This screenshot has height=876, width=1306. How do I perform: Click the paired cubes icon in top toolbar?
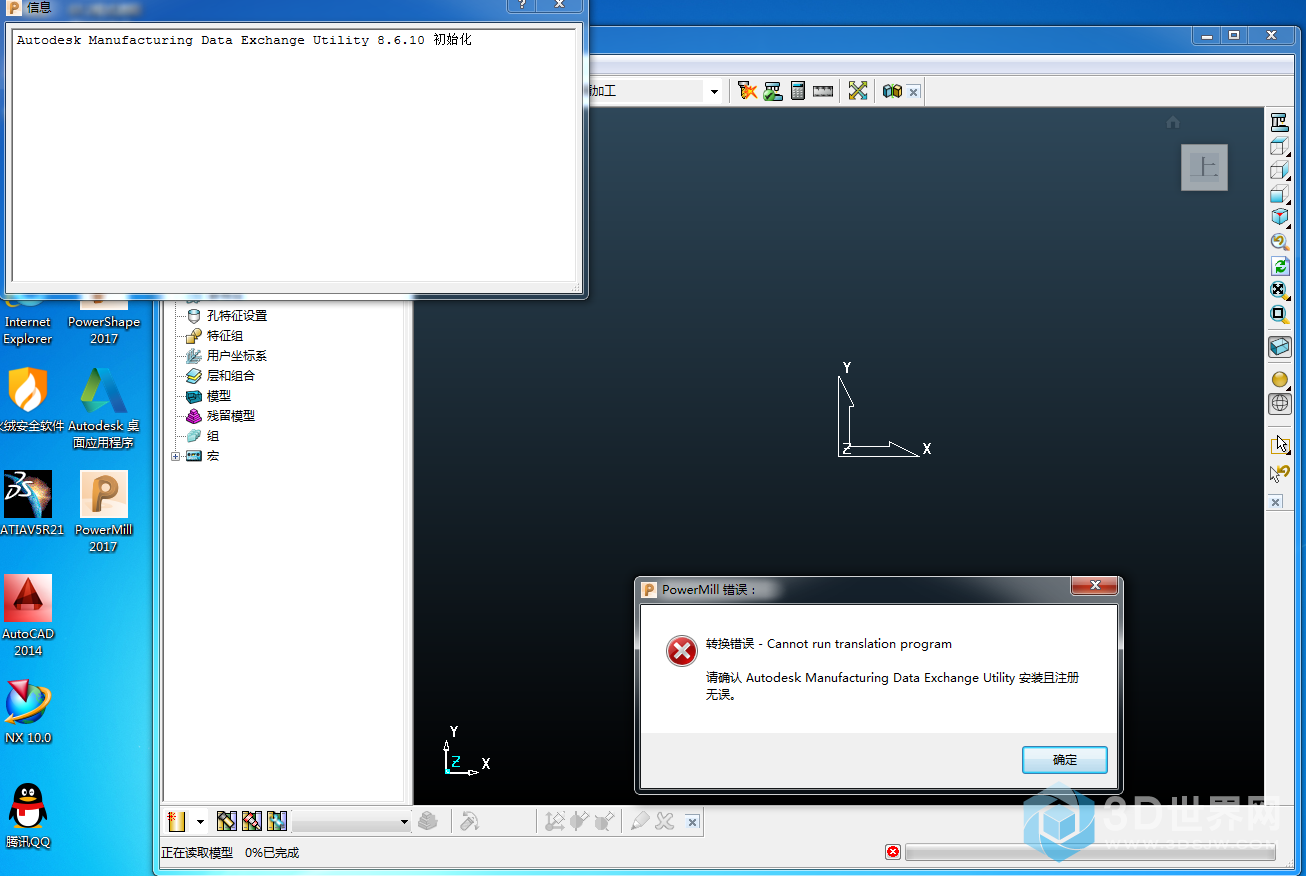pyautogui.click(x=892, y=91)
